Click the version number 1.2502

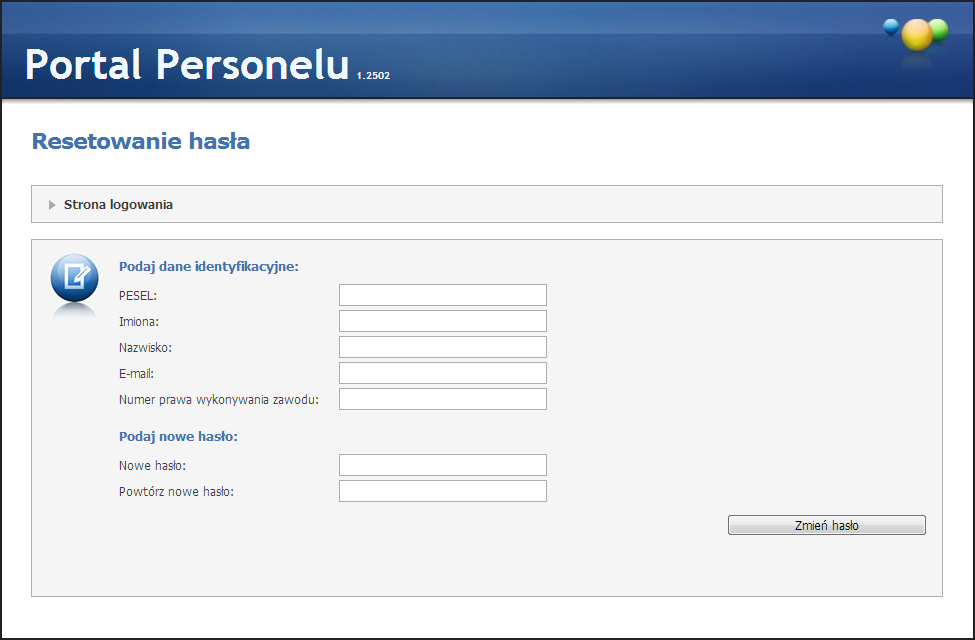click(x=373, y=76)
